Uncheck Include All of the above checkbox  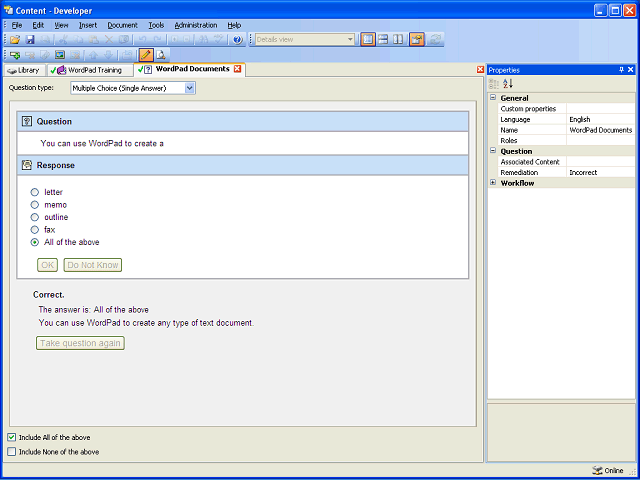(x=11, y=437)
